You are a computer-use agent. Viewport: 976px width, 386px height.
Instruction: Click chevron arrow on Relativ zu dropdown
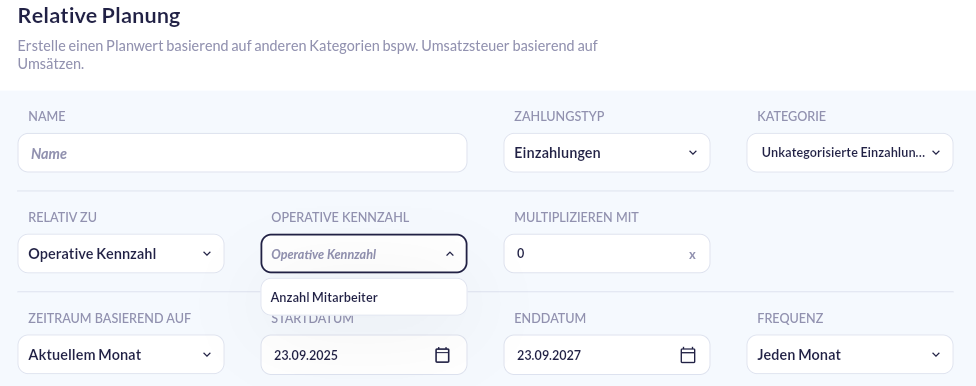[x=207, y=253]
